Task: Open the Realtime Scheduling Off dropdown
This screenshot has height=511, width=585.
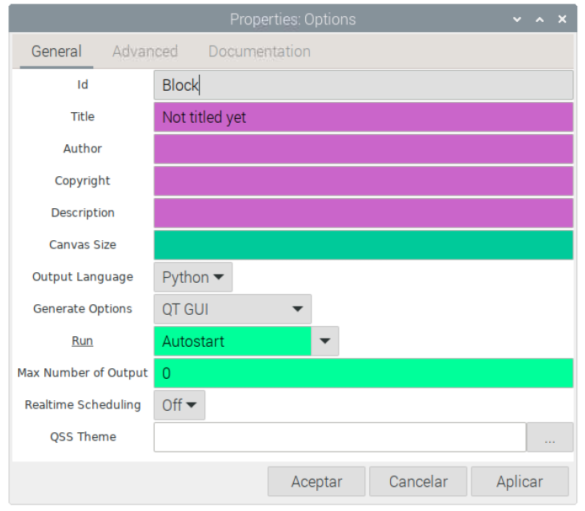Action: tap(179, 405)
